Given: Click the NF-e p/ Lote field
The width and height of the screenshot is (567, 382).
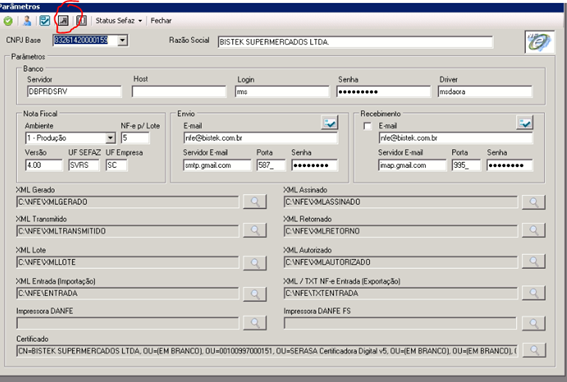Looking at the screenshot, I should (x=135, y=138).
